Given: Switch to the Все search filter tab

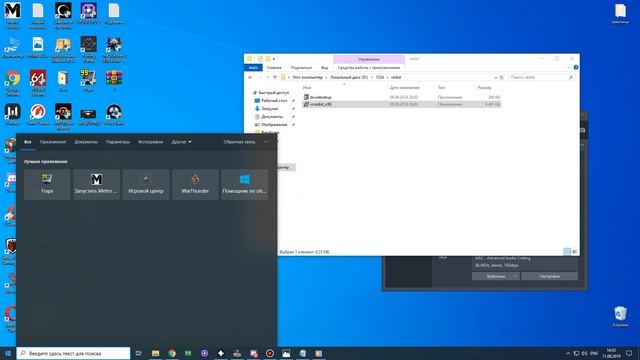Looking at the screenshot, I should pos(27,142).
